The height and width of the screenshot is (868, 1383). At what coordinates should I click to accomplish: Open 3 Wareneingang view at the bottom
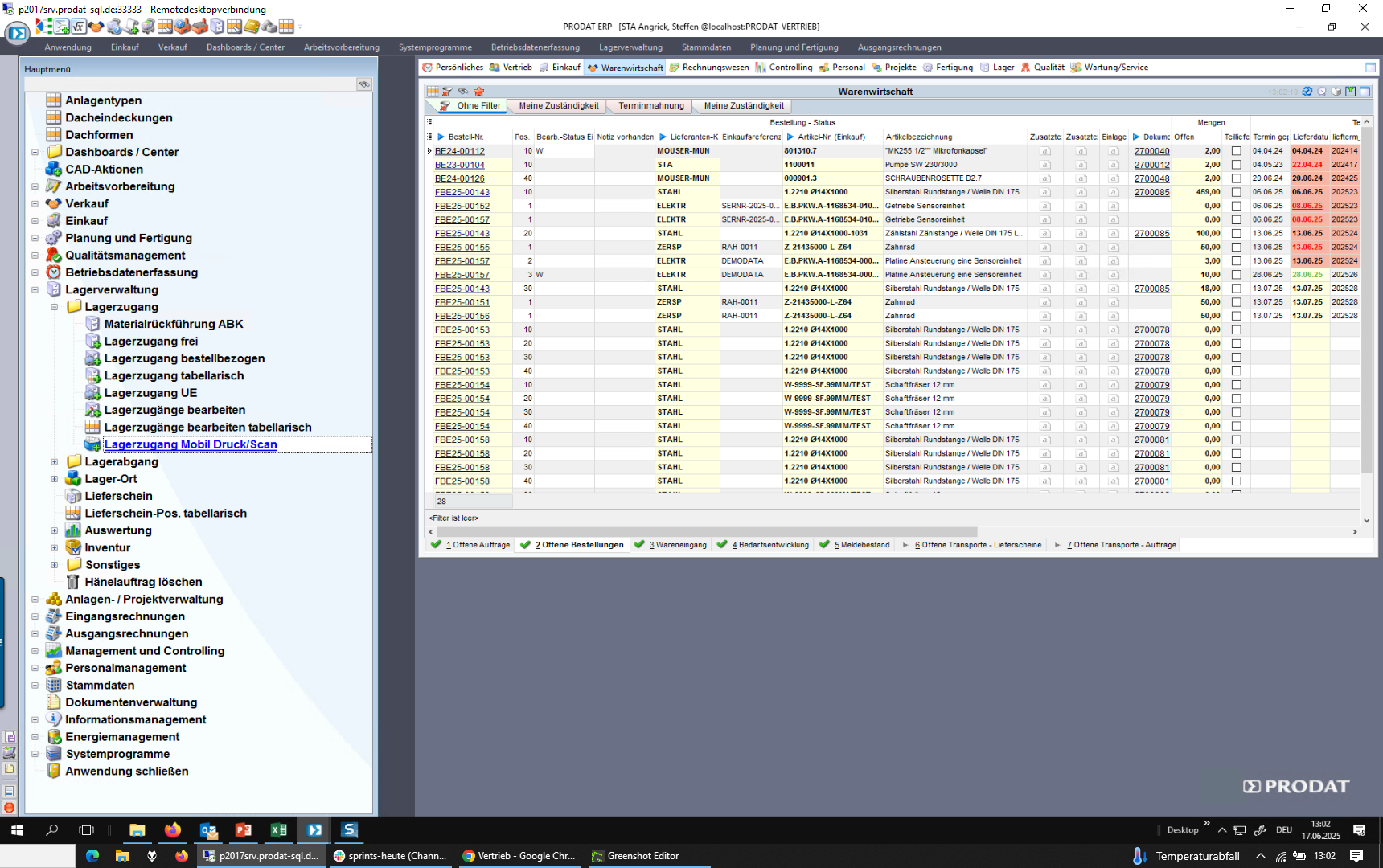[679, 545]
